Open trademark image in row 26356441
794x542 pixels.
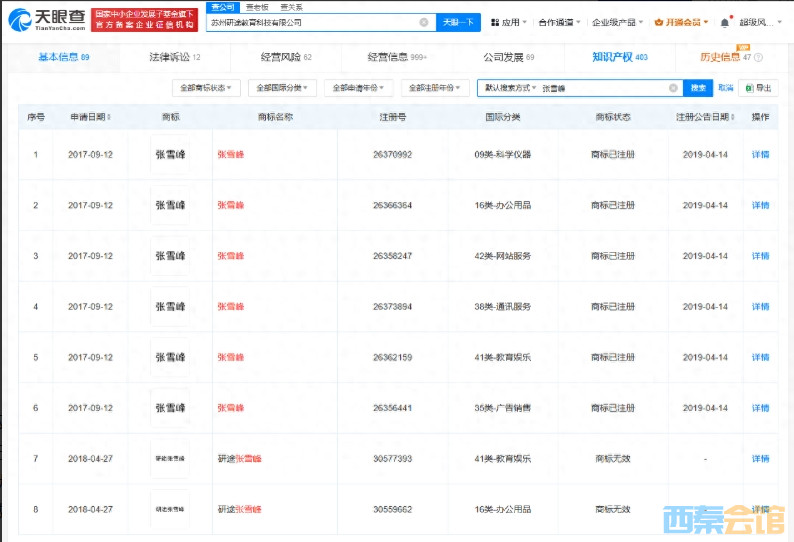[x=170, y=408]
